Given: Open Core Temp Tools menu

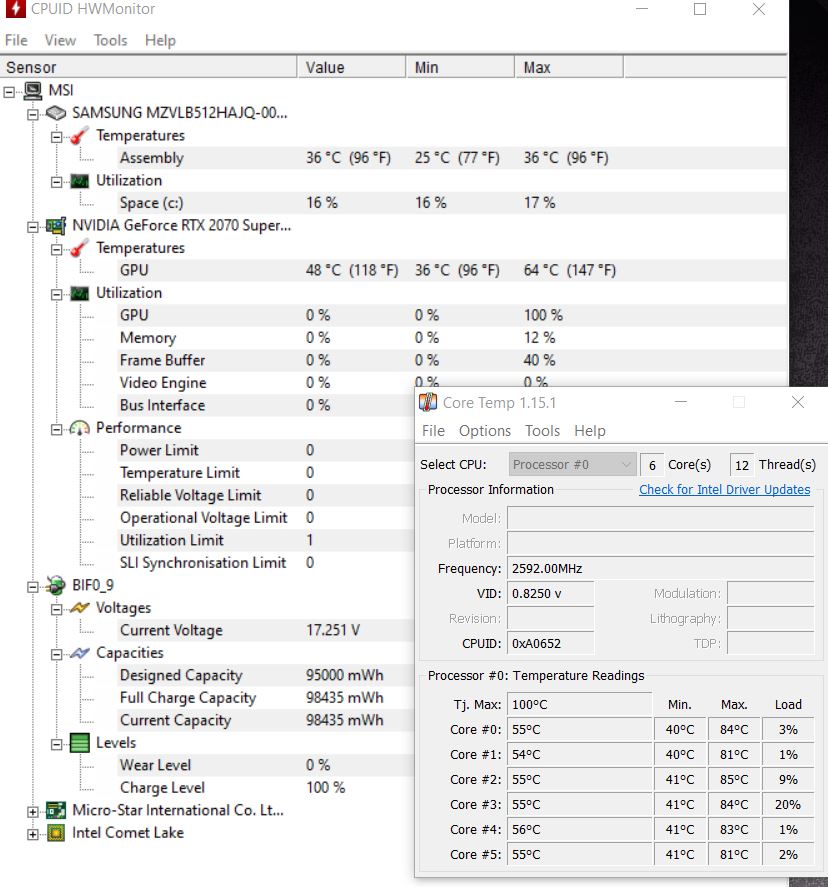Looking at the screenshot, I should click(x=542, y=431).
